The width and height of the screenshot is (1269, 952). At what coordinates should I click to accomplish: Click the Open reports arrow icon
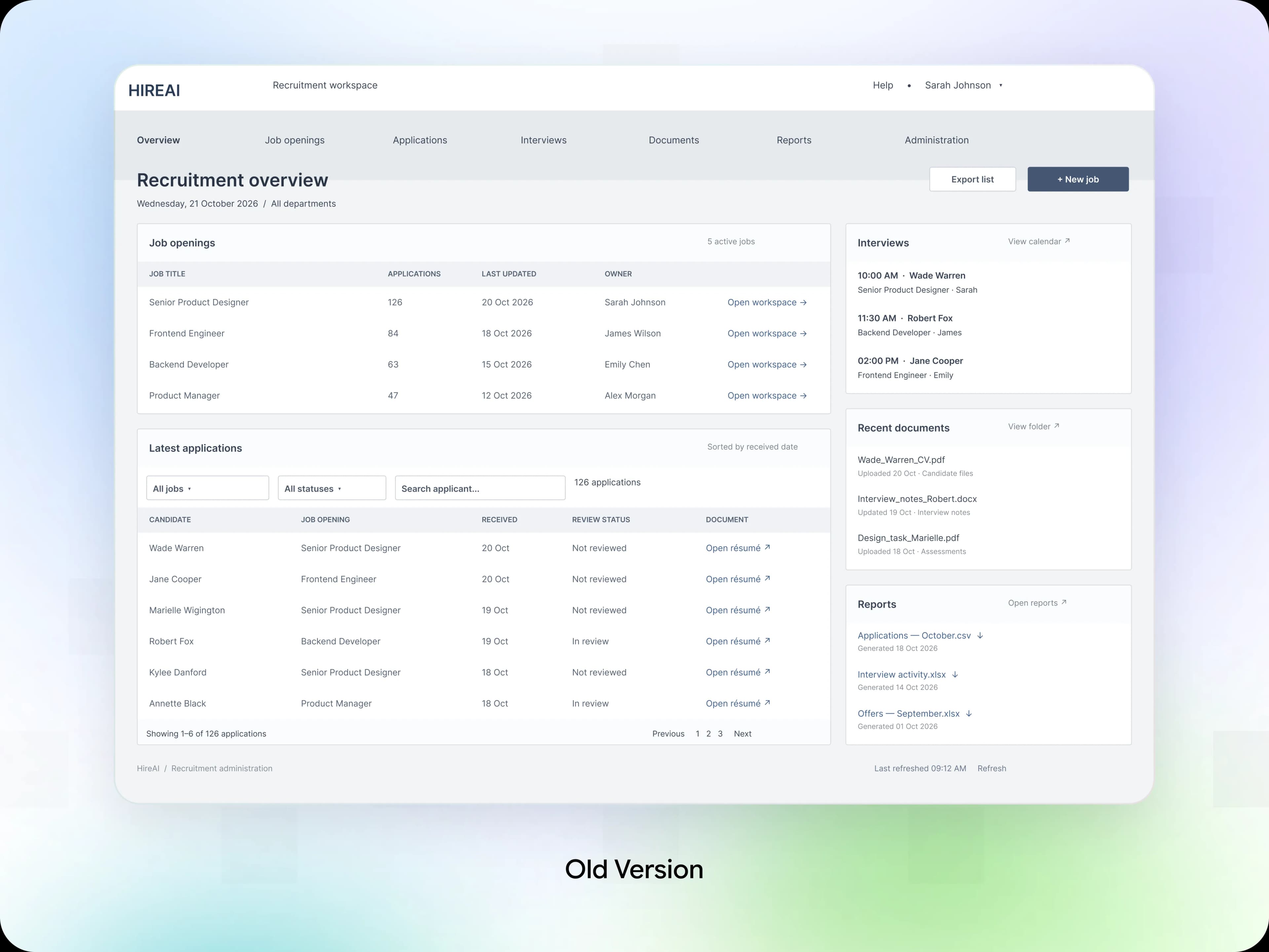[x=1064, y=602]
